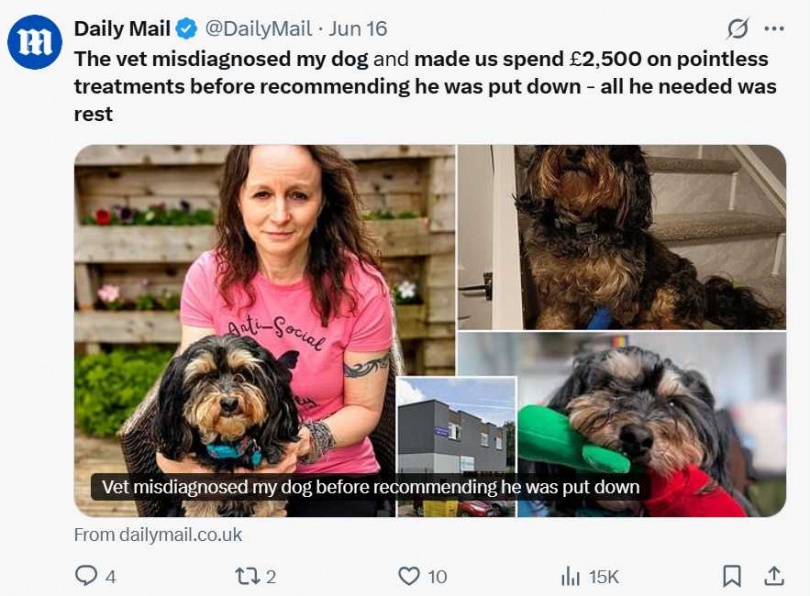
Task: Click the blue verified badge
Action: [186, 29]
